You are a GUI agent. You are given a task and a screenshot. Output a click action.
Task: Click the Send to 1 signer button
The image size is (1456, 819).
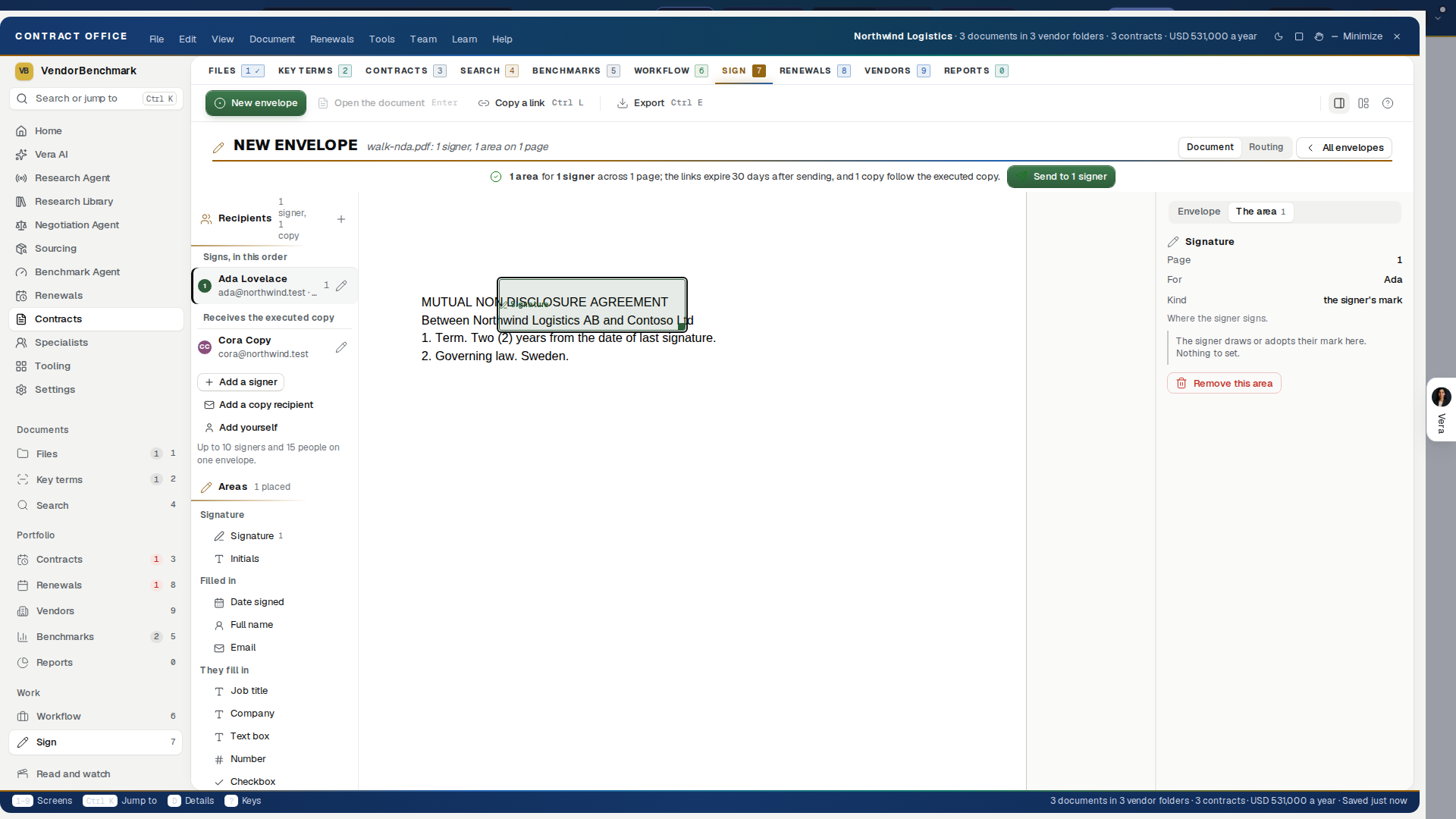pyautogui.click(x=1061, y=177)
